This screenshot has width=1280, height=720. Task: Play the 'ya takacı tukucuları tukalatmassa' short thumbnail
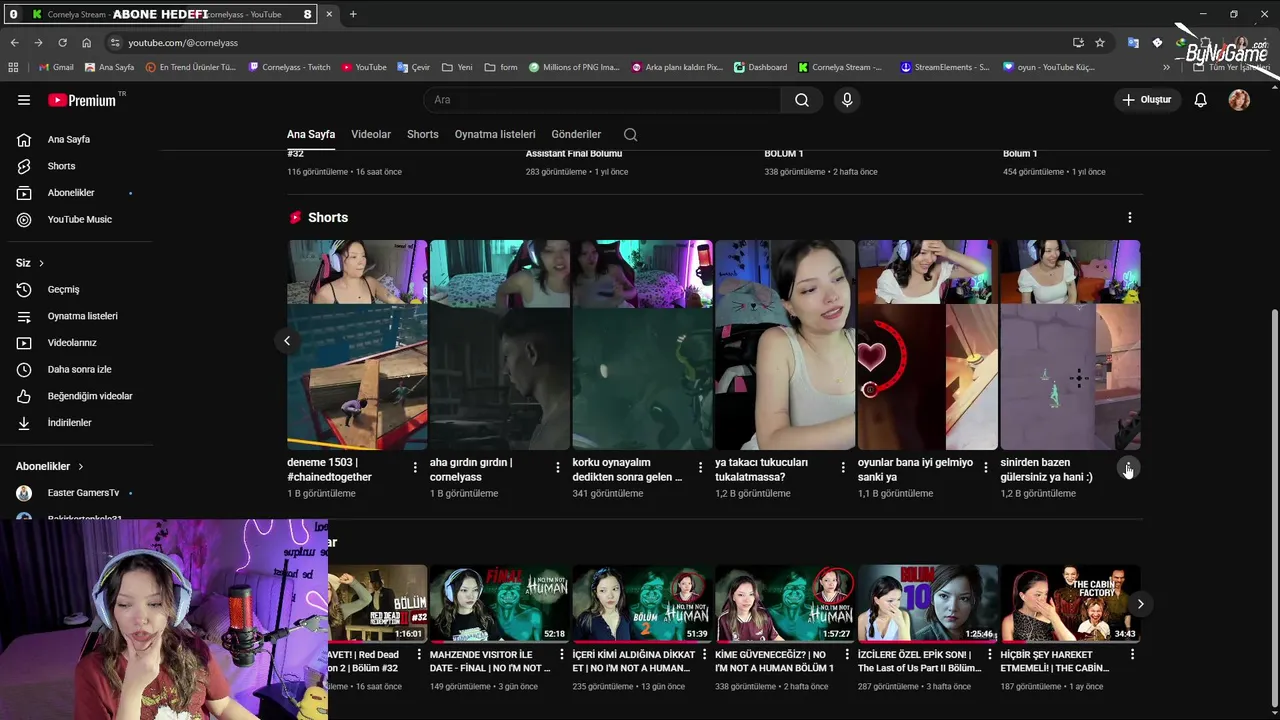click(785, 345)
